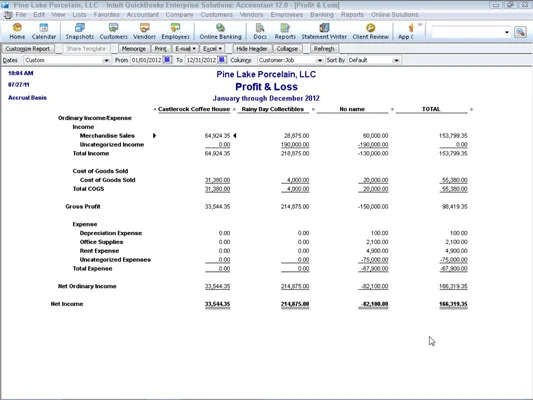The image size is (533, 400).
Task: Open the Home icon in toolbar
Action: coord(17,31)
